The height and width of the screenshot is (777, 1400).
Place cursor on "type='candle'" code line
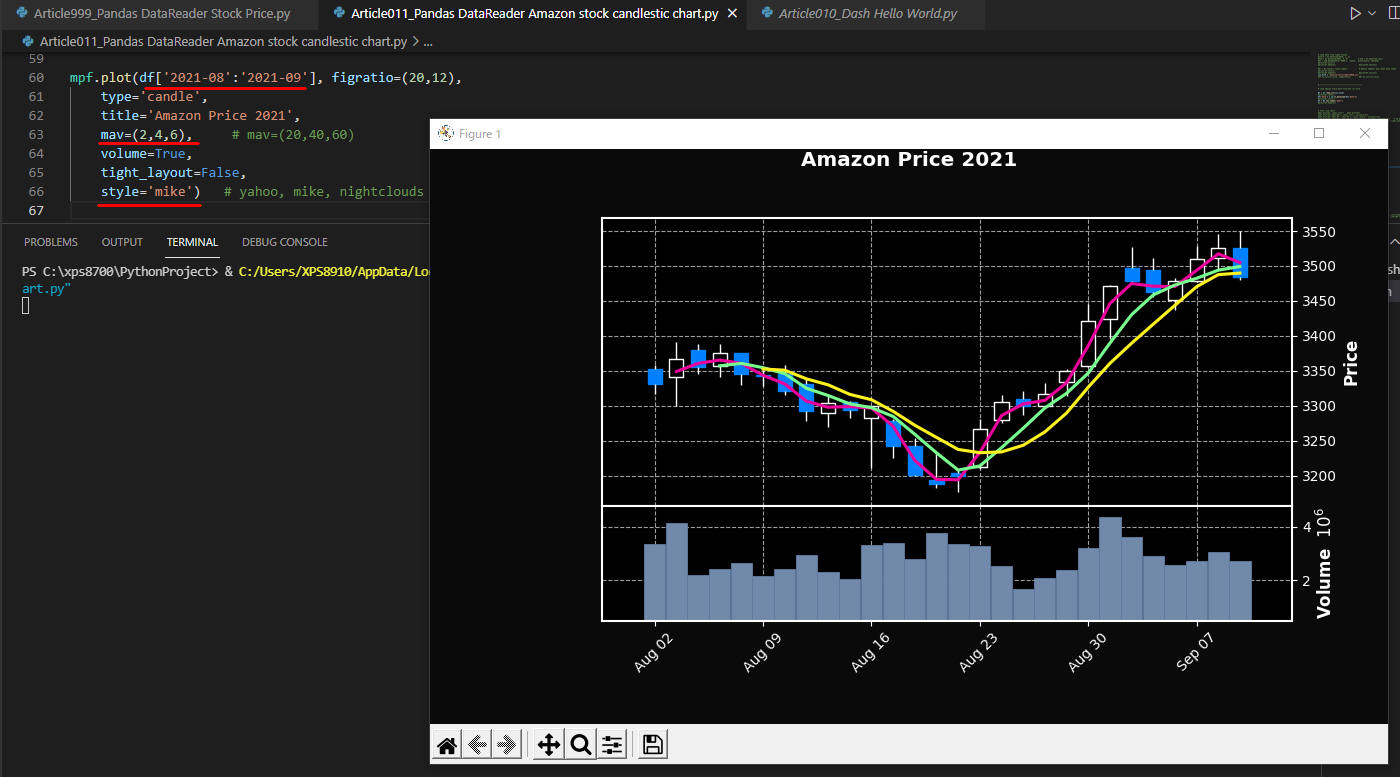[154, 97]
